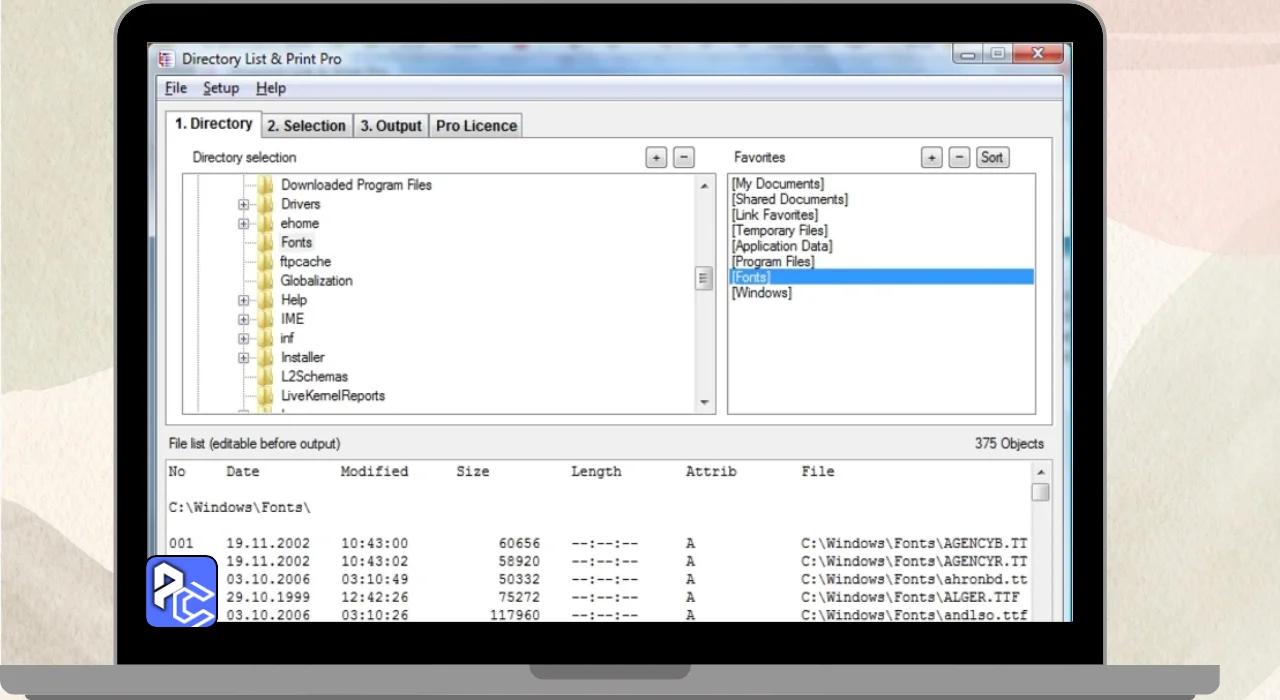
Task: Click the plus button beside Directory selection
Action: (x=656, y=157)
